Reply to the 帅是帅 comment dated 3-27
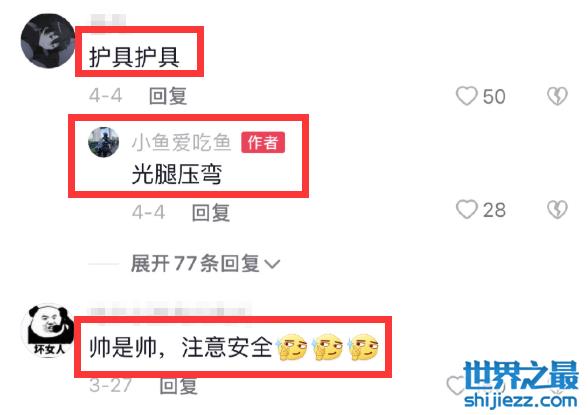Screen dimensions: 588x415 point(178,385)
